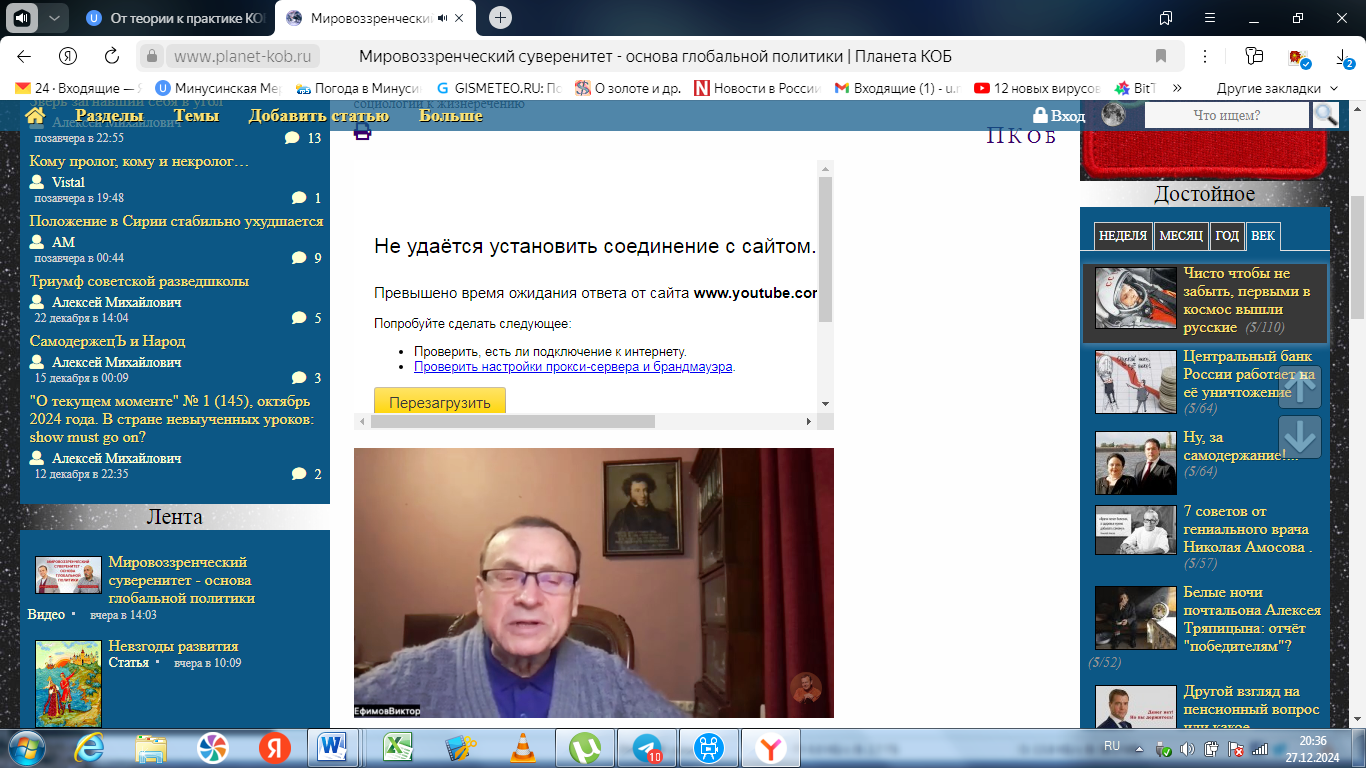Click the browser back arrow

[24, 56]
